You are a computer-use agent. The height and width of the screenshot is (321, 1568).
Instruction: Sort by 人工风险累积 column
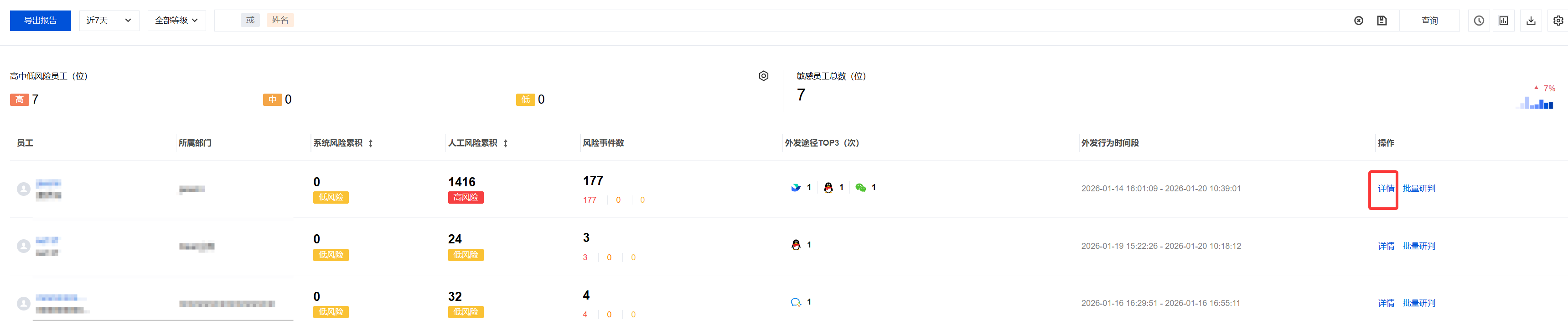click(x=505, y=143)
